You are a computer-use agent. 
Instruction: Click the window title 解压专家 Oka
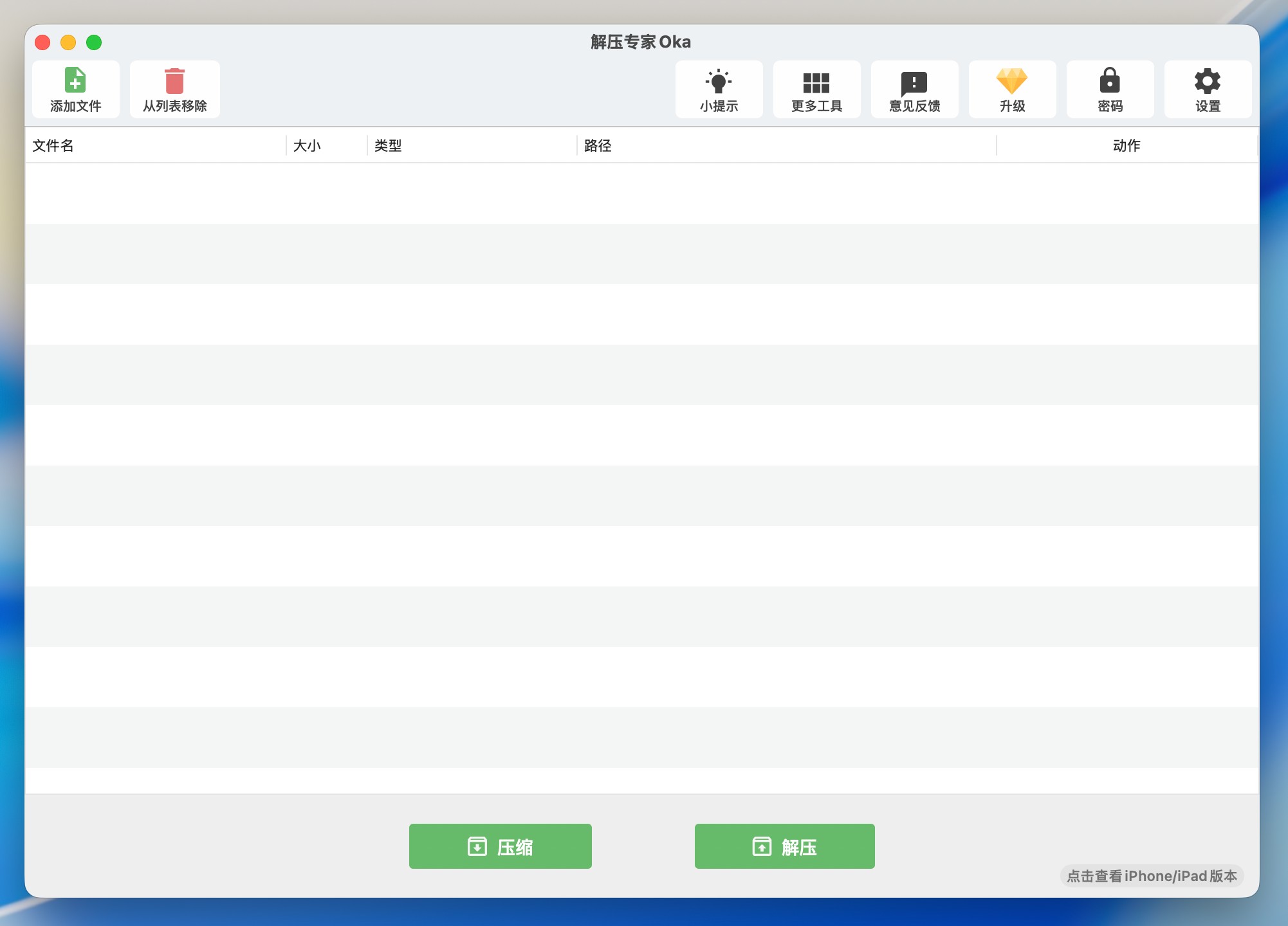point(641,42)
